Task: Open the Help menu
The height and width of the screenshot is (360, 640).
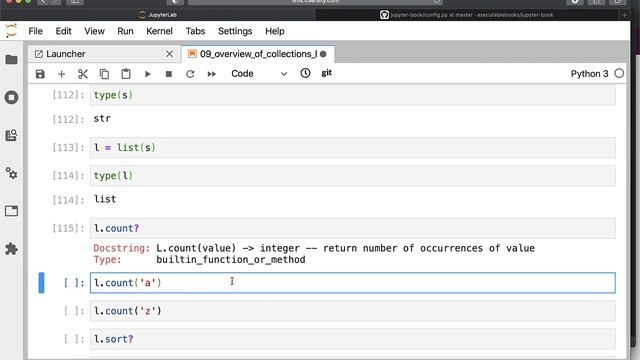Action: 275,31
